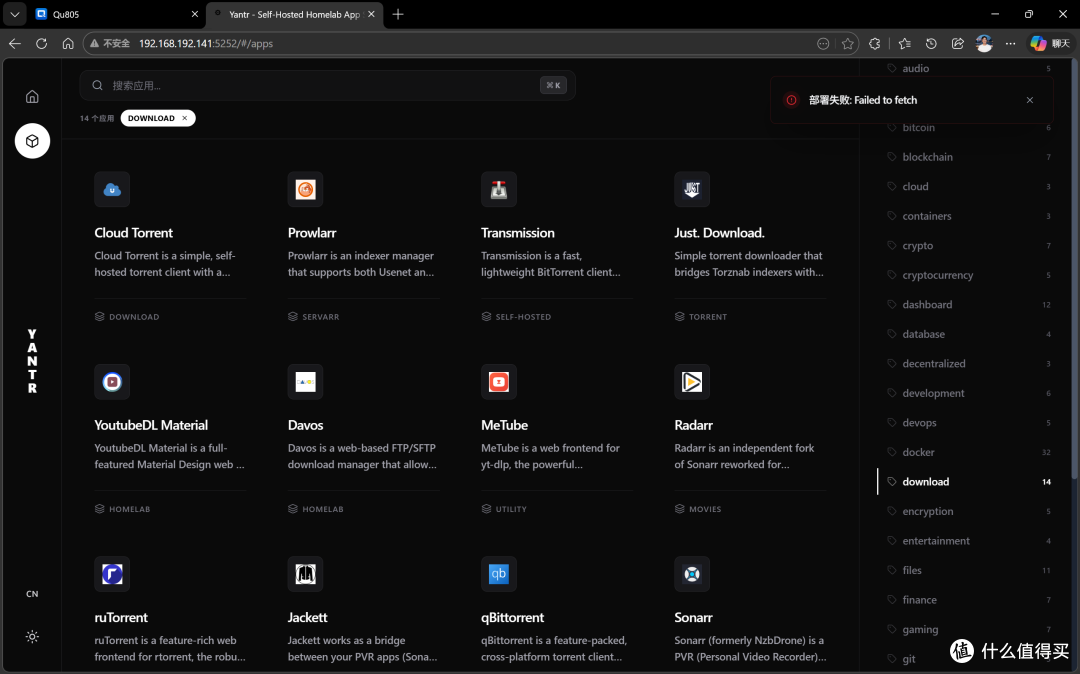
Task: Select the dashboard tag filter
Action: 970,304
